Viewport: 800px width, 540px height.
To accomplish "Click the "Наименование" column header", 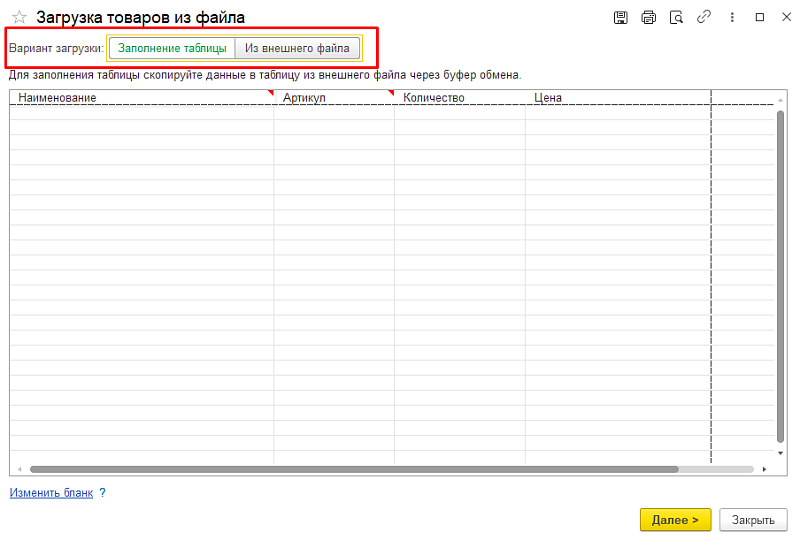I will pyautogui.click(x=140, y=98).
